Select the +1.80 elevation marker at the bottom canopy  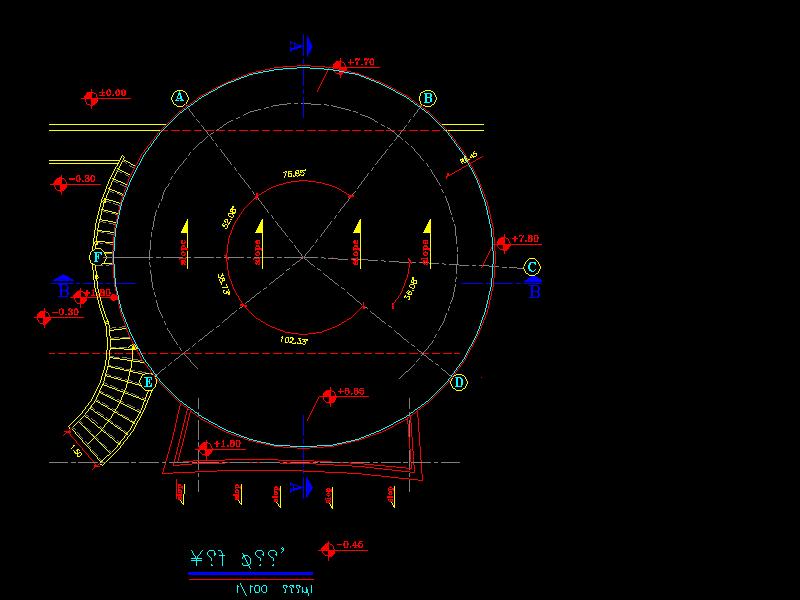[x=207, y=448]
